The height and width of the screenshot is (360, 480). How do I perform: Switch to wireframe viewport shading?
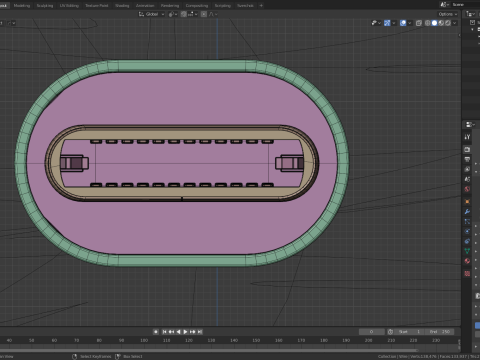click(428, 23)
